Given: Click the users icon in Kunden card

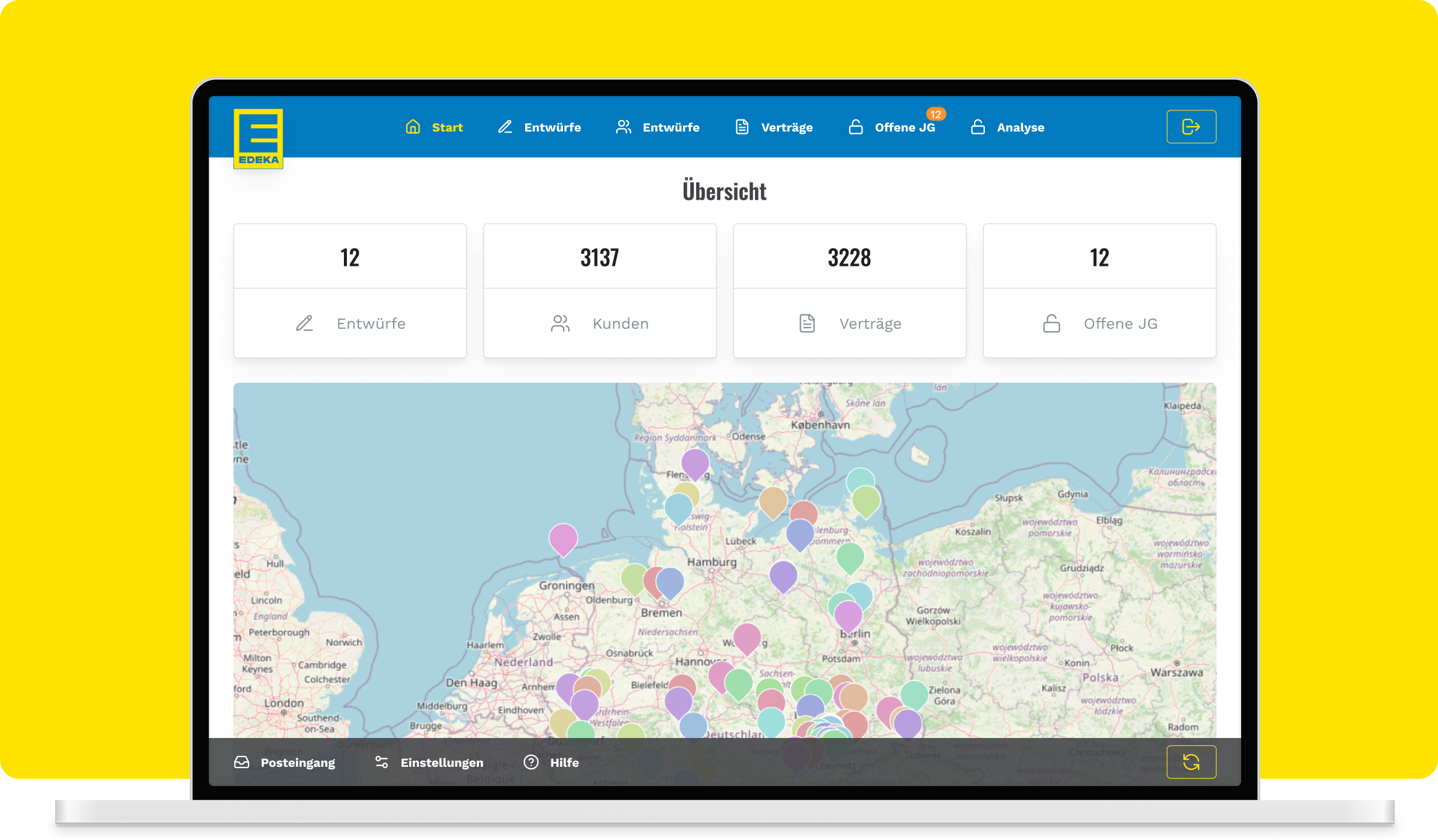Looking at the screenshot, I should click(x=560, y=323).
